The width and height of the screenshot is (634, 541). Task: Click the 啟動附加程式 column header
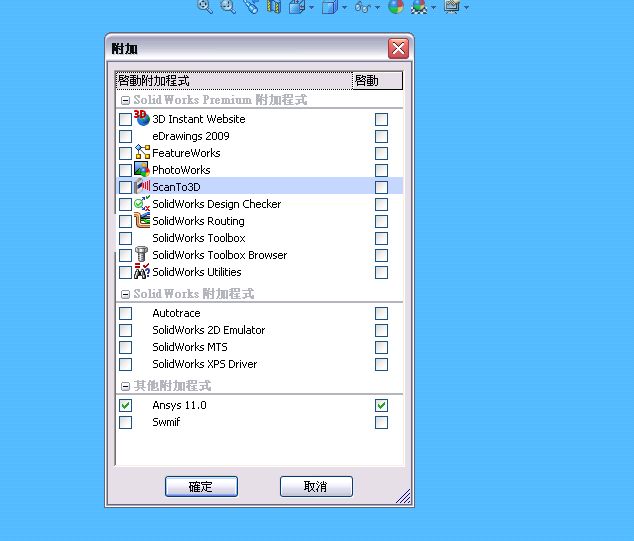click(234, 80)
